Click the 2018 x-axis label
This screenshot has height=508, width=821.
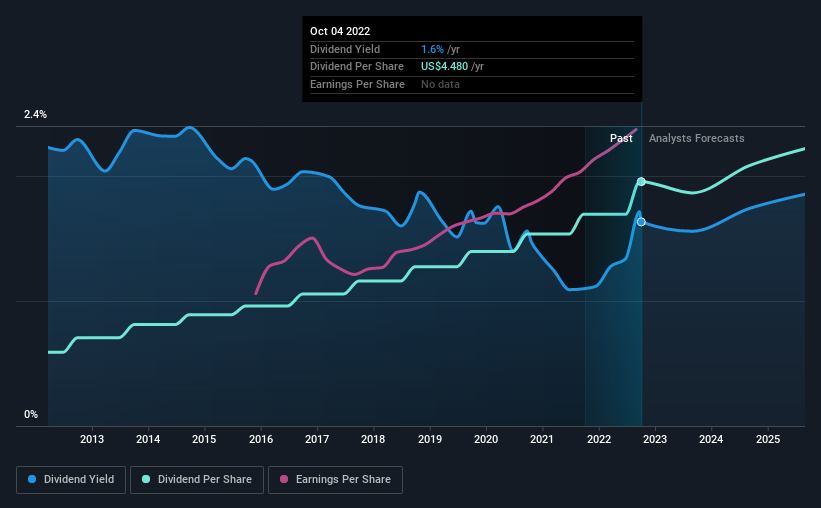373,439
